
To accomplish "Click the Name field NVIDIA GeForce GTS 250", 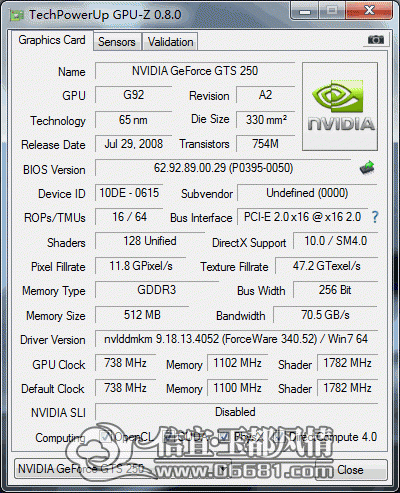I will 195,71.
